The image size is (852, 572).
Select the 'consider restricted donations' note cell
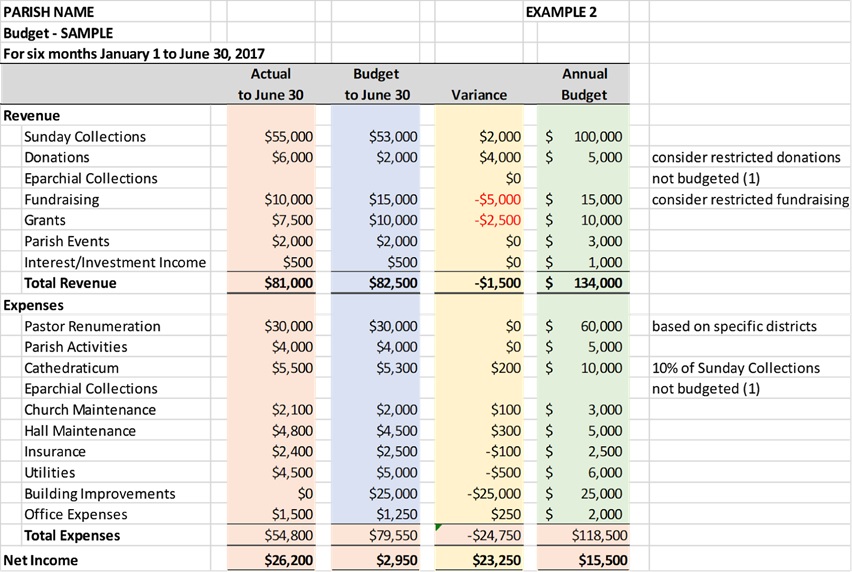pyautogui.click(x=745, y=158)
